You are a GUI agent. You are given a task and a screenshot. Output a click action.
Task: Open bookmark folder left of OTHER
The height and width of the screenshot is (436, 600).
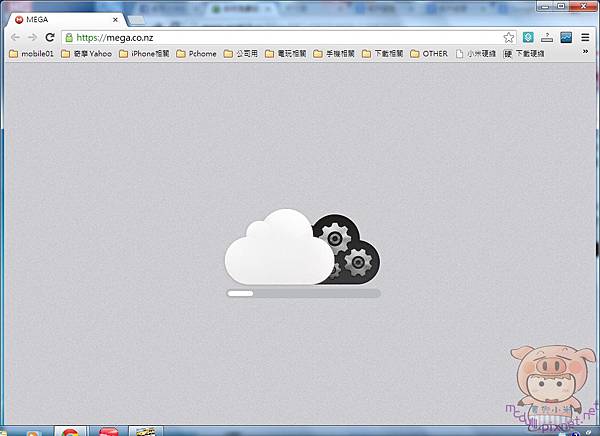coord(382,54)
